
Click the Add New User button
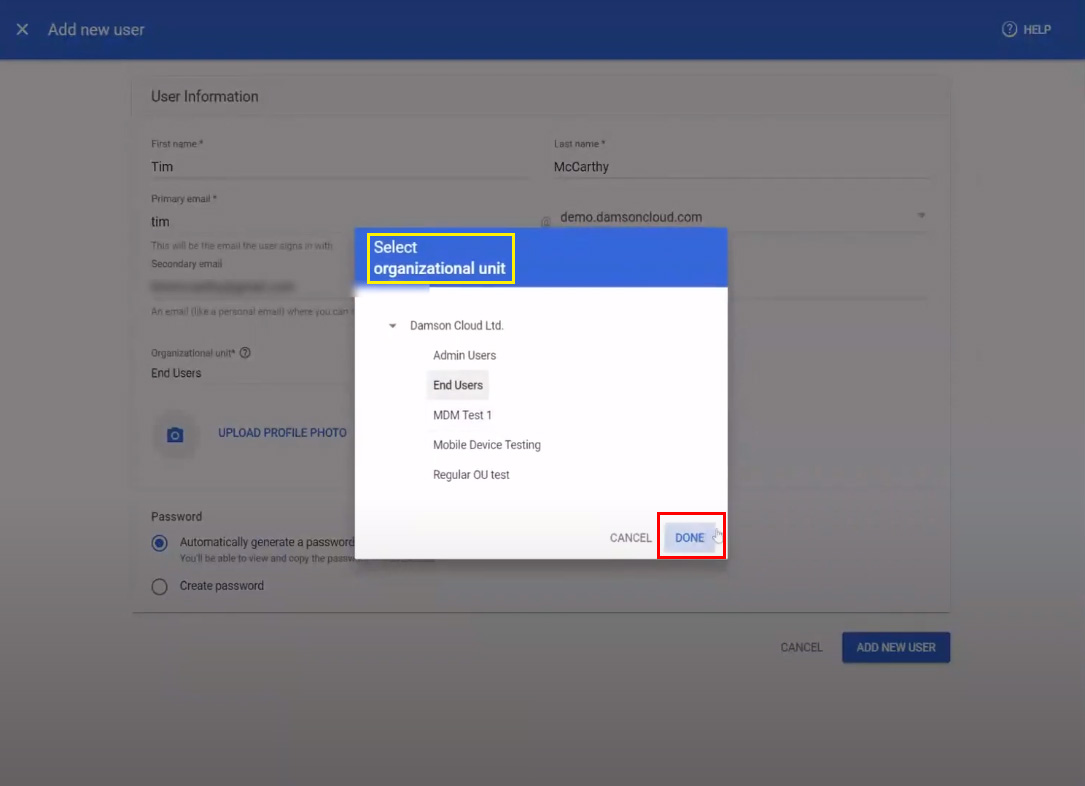tap(895, 648)
